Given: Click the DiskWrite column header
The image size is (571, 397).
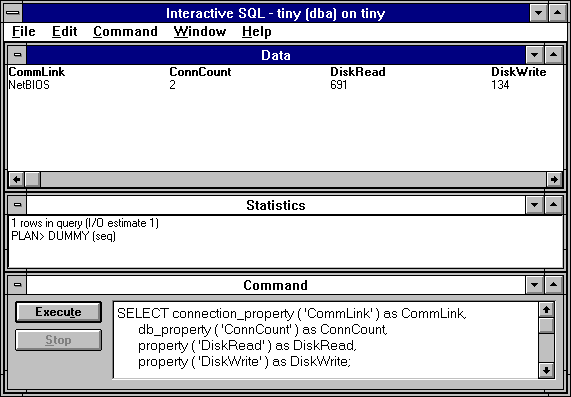Looking at the screenshot, I should point(519,72).
